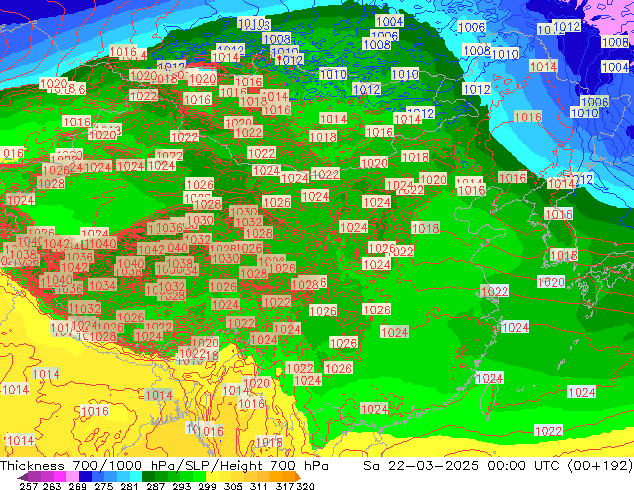Viewport: 634px width, 490px height.
Task: Click the purple arrow tip starting the legend
Action: (x=22, y=477)
